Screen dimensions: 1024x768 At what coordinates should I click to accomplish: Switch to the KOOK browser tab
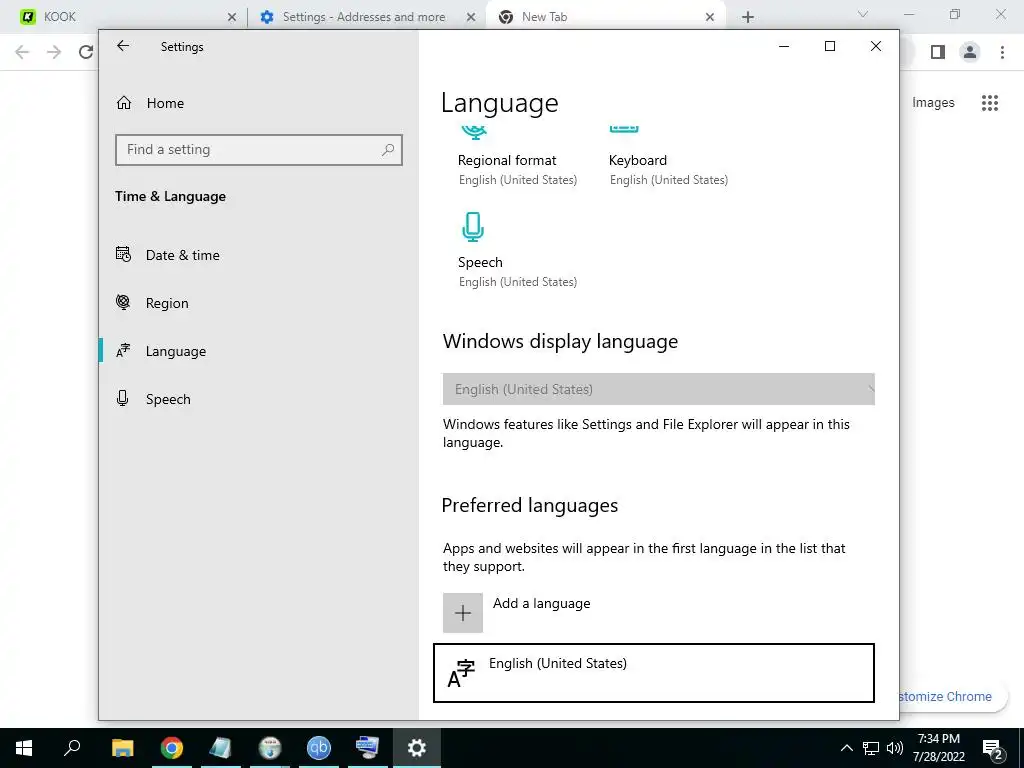[x=124, y=17]
